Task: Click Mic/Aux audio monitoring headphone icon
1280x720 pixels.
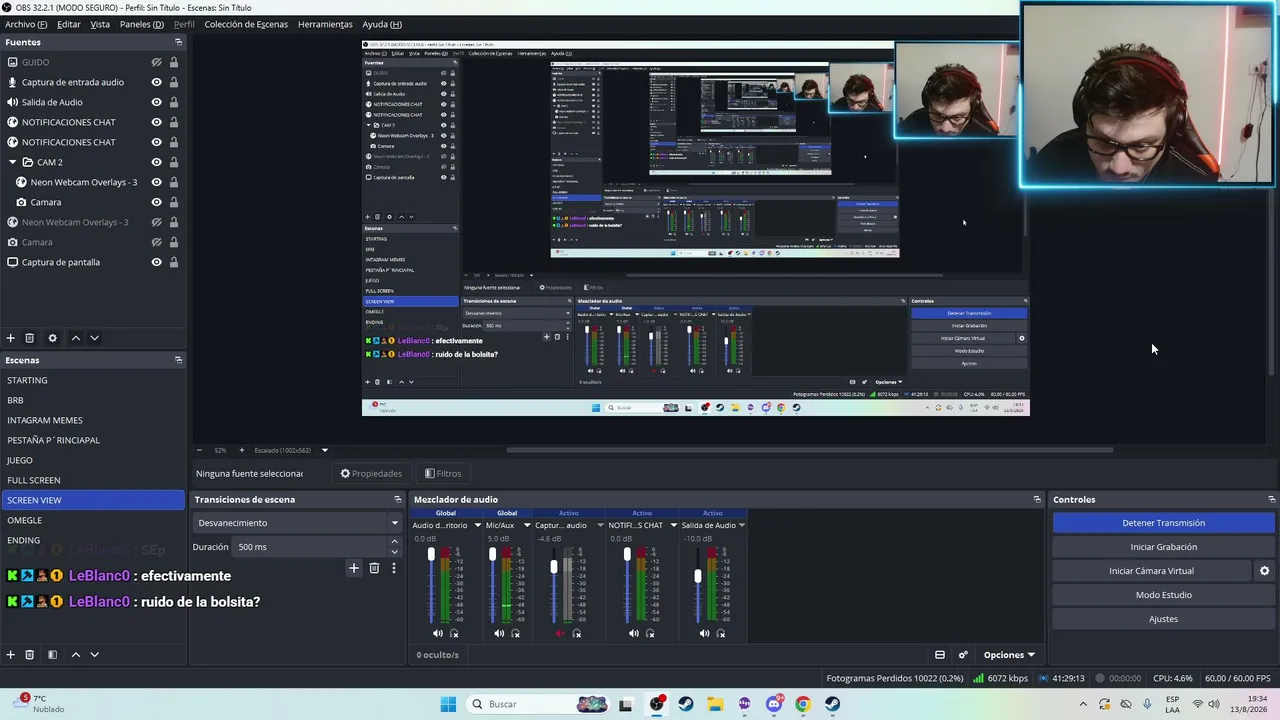Action: coord(516,633)
